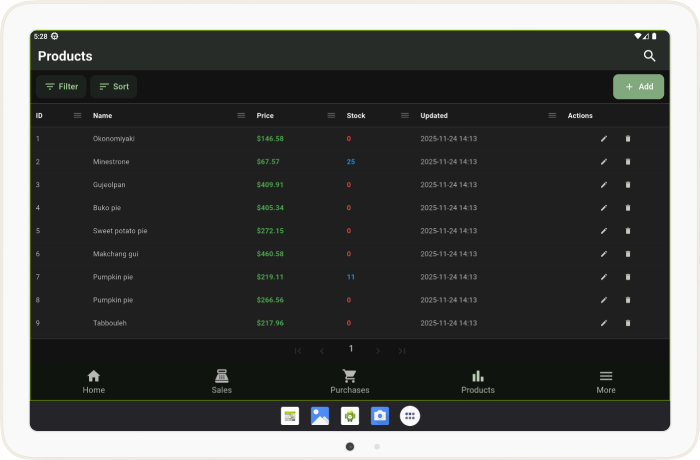The width and height of the screenshot is (700, 460).
Task: Add a new product
Action: point(638,87)
